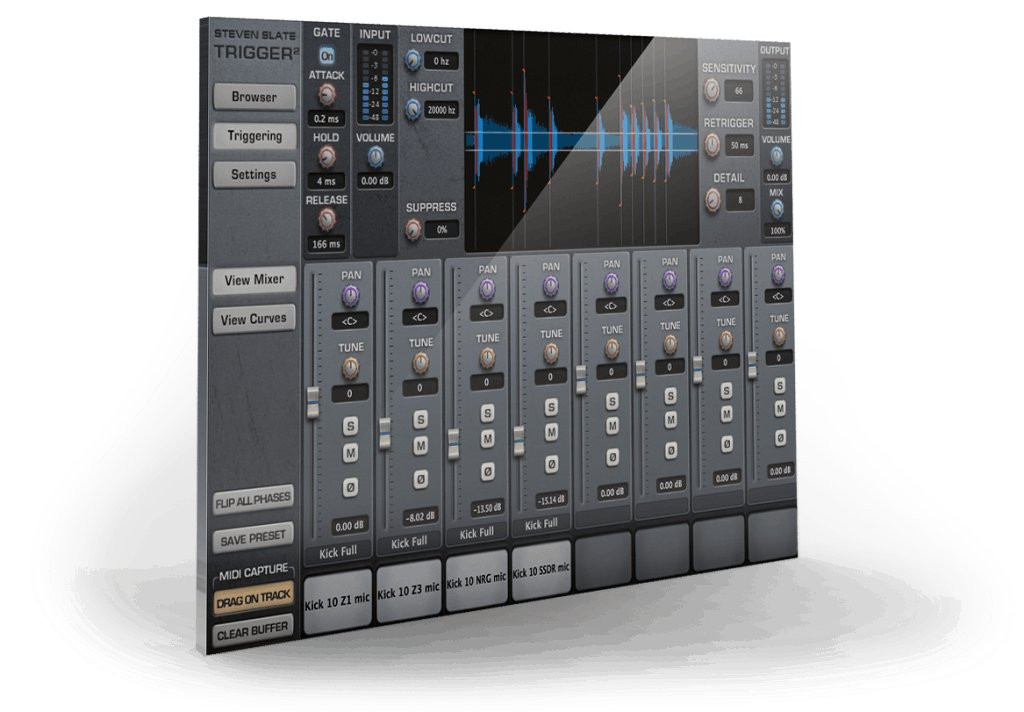
Task: Click the Highcut knob
Action: tap(413, 109)
